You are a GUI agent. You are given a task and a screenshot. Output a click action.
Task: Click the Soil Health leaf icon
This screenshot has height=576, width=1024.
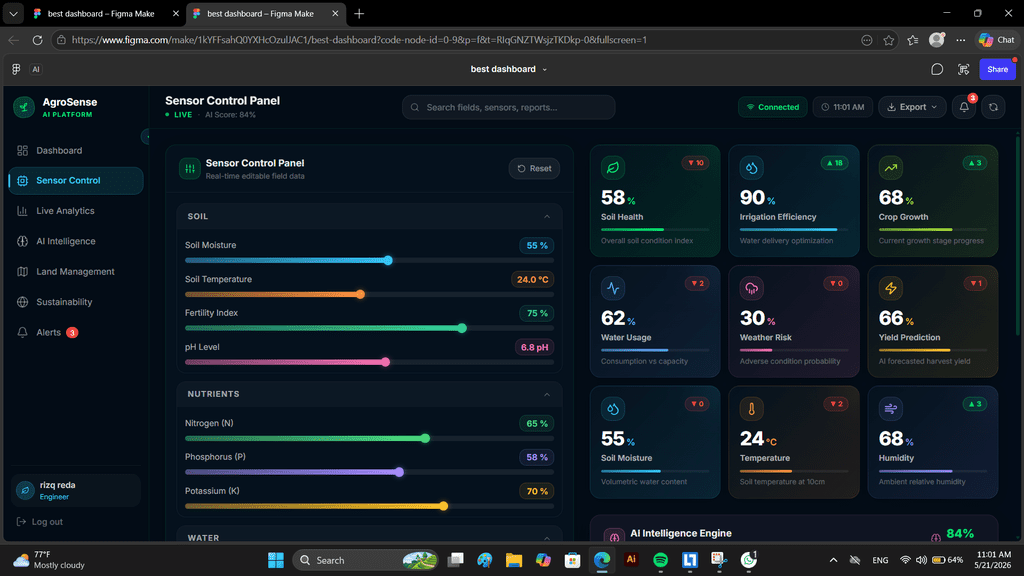(x=613, y=168)
